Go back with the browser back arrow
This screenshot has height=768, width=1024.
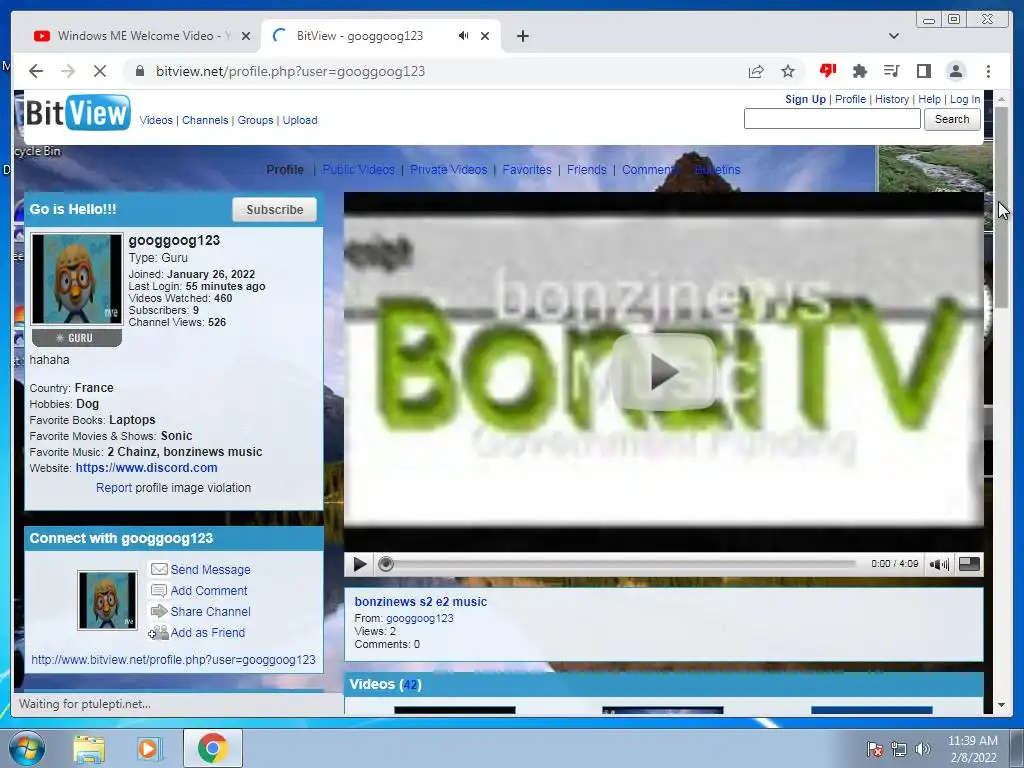click(x=36, y=71)
